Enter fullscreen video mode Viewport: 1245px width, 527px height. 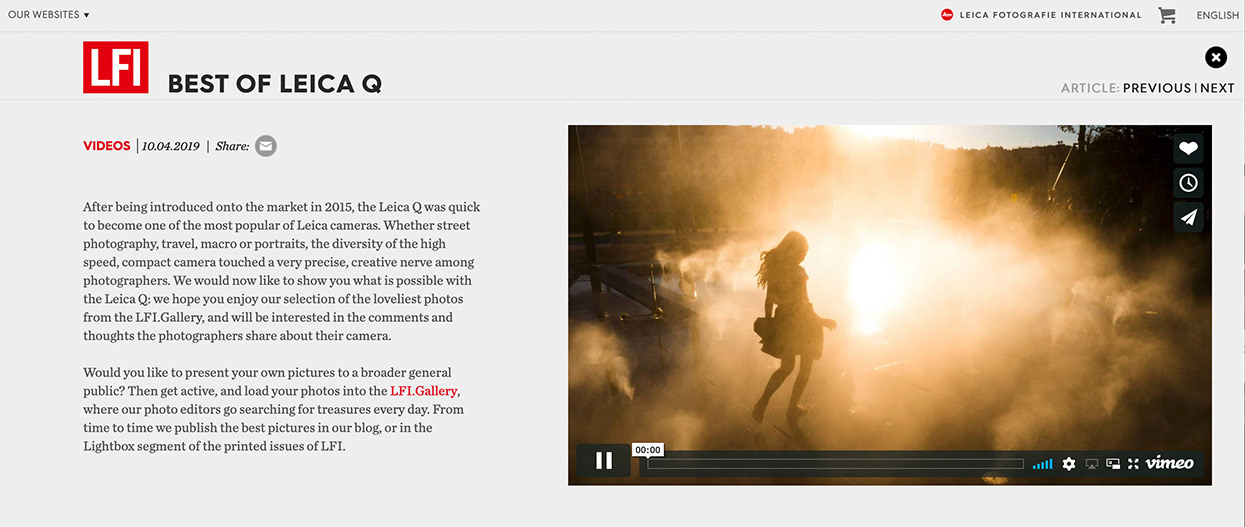1133,464
